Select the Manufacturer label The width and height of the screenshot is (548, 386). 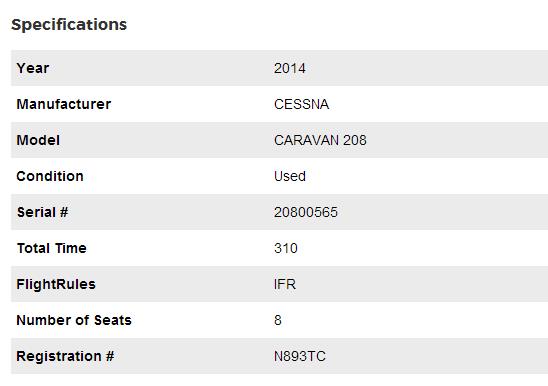click(64, 104)
